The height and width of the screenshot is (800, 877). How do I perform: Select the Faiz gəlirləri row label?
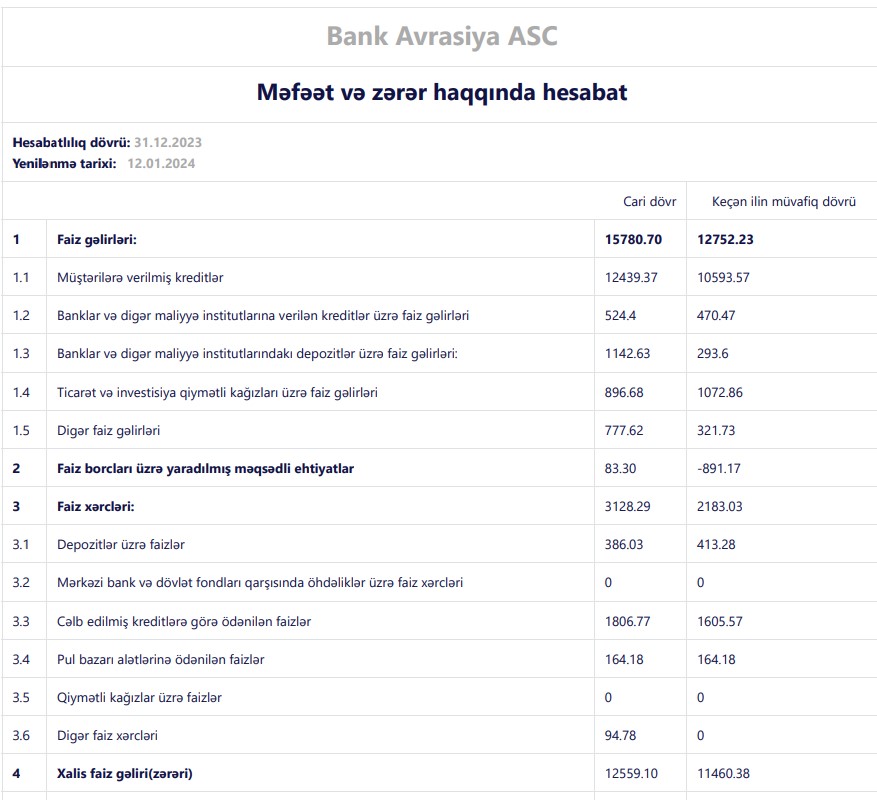(96, 239)
